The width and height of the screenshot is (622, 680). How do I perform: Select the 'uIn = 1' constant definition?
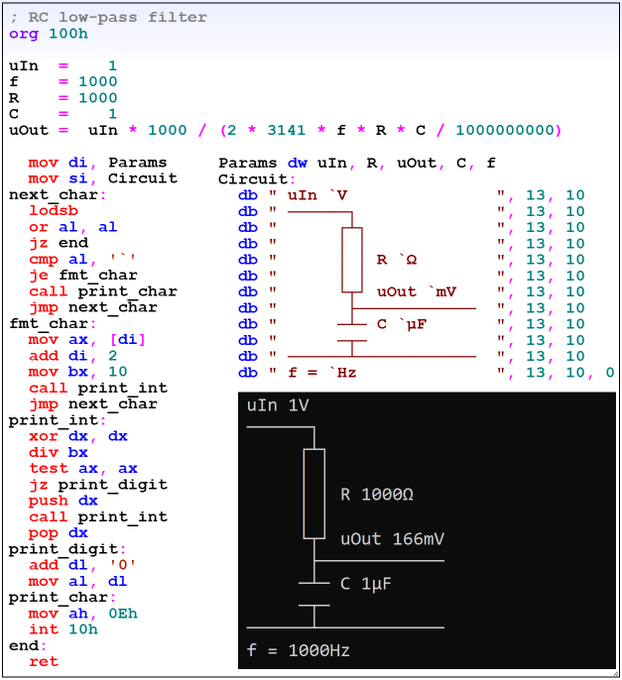[x=63, y=66]
